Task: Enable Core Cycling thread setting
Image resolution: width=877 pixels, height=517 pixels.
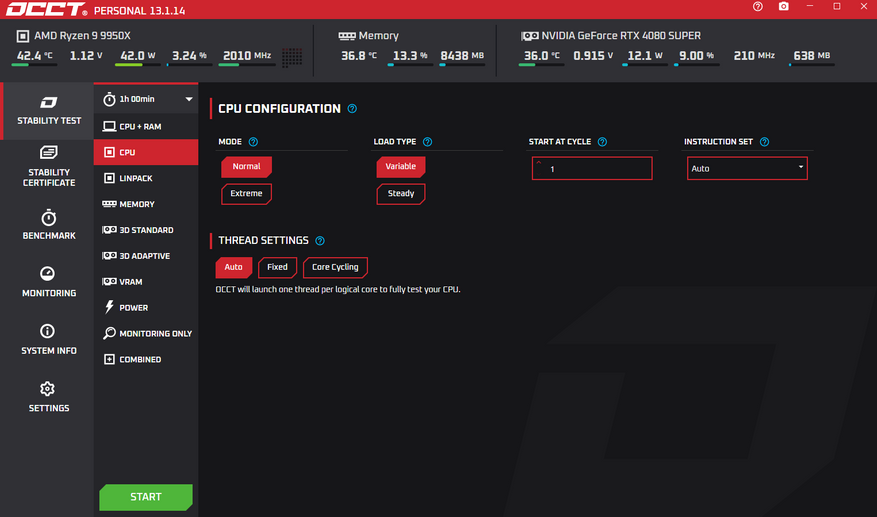Action: (x=335, y=267)
